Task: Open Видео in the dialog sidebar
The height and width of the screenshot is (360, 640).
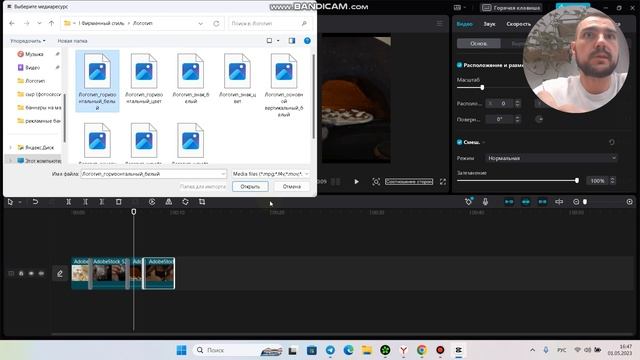Action: (33, 67)
